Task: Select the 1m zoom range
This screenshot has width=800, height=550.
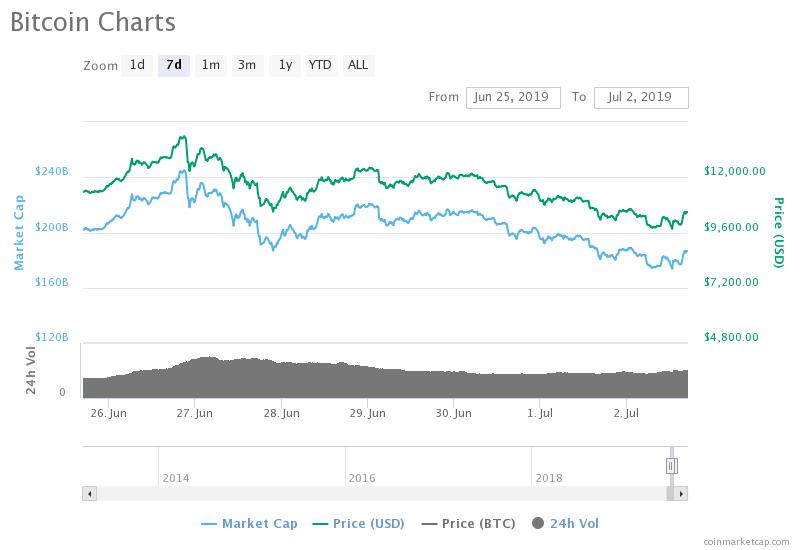Action: click(211, 65)
